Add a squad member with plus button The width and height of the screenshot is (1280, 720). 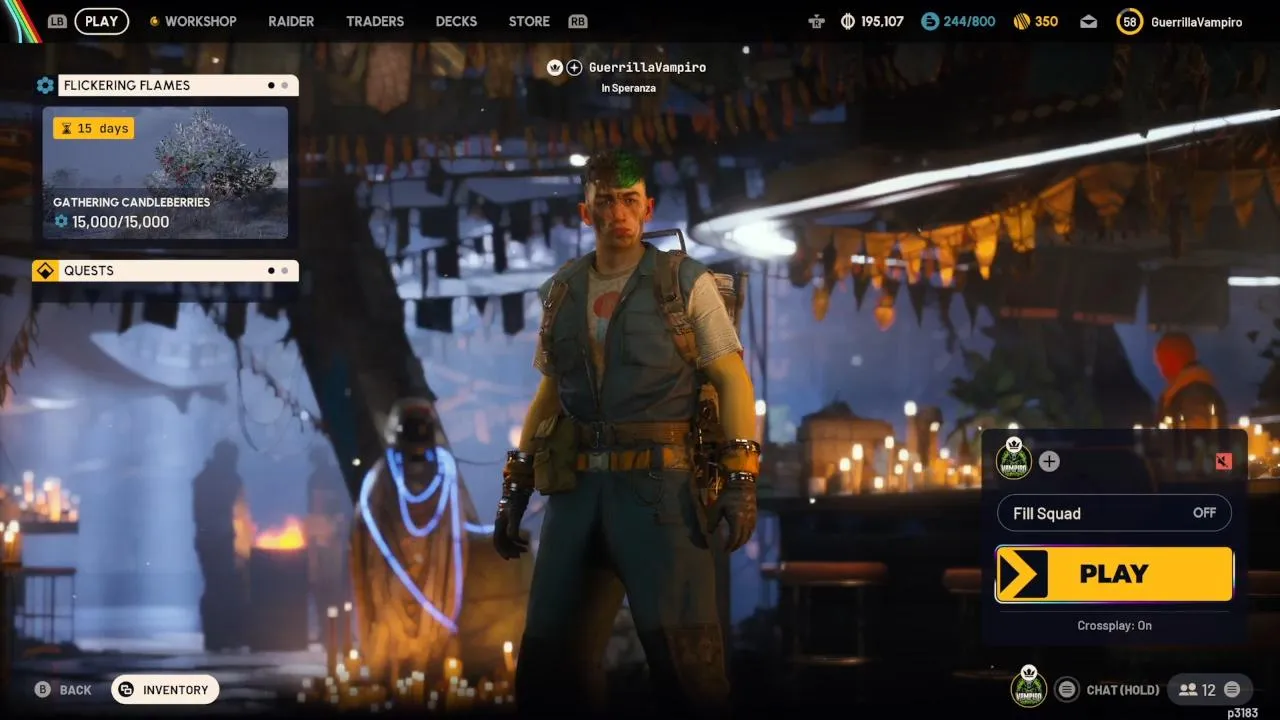coord(1049,461)
